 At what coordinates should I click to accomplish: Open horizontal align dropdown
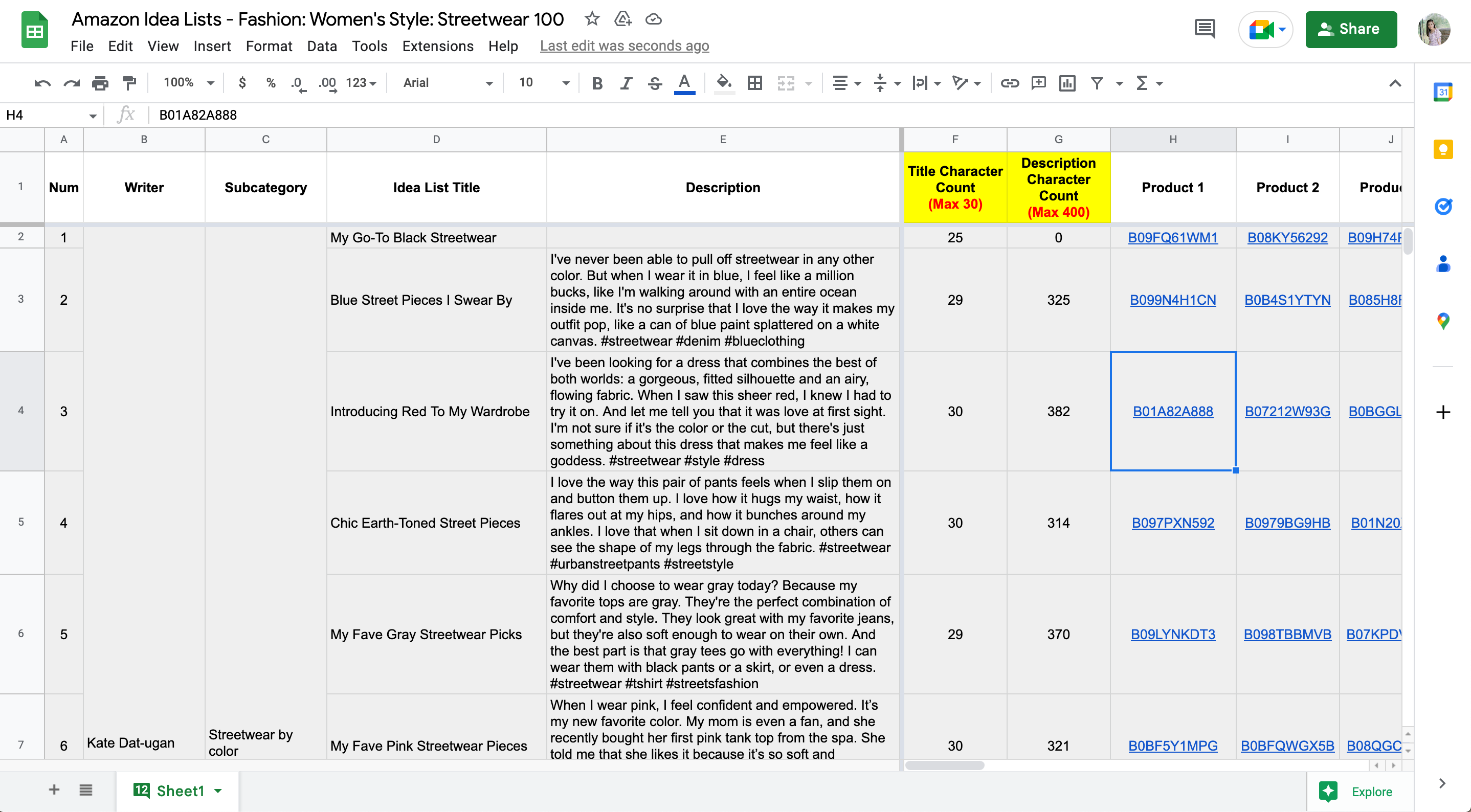pos(846,83)
